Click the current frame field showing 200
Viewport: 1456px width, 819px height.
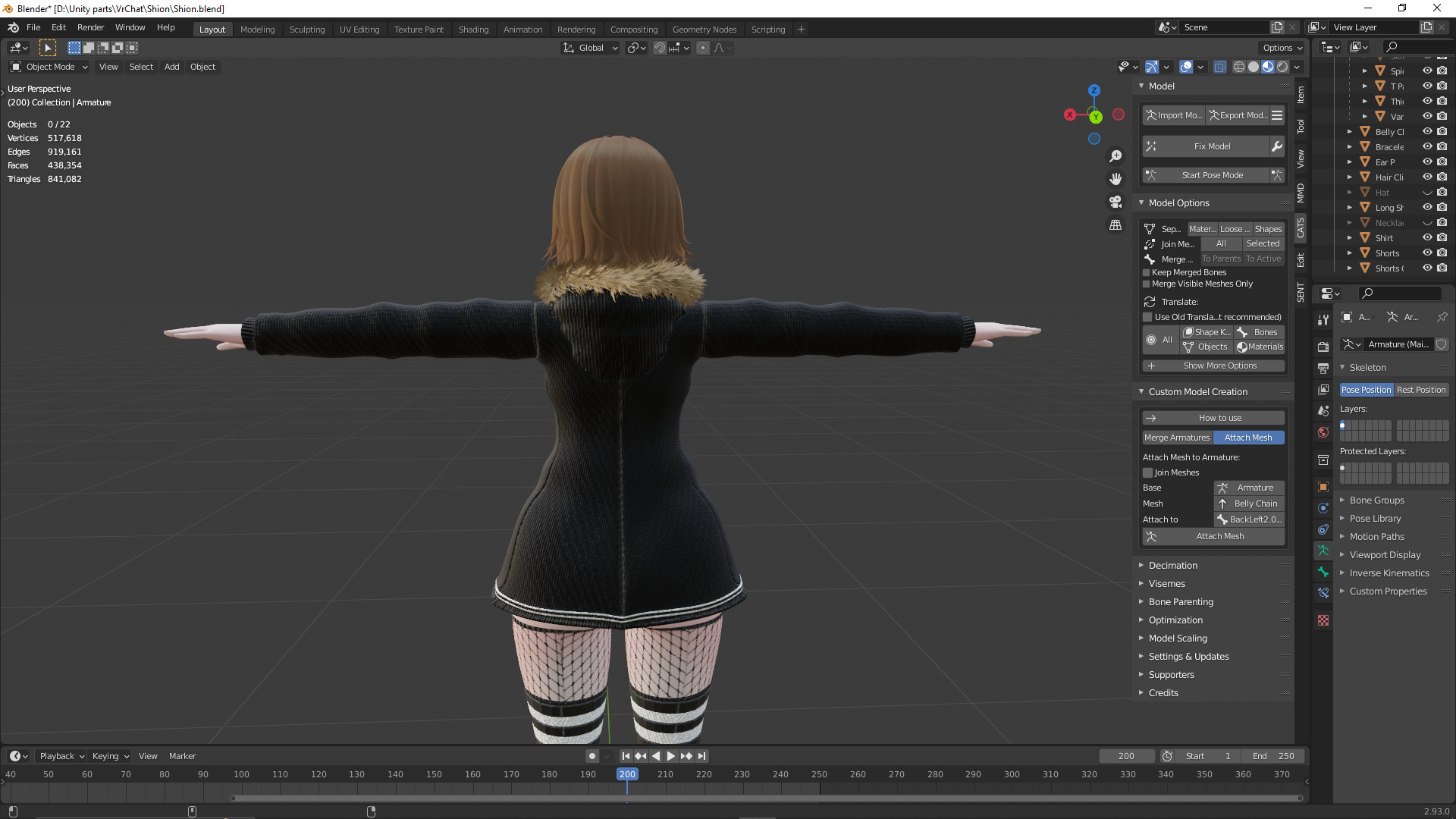click(1127, 756)
